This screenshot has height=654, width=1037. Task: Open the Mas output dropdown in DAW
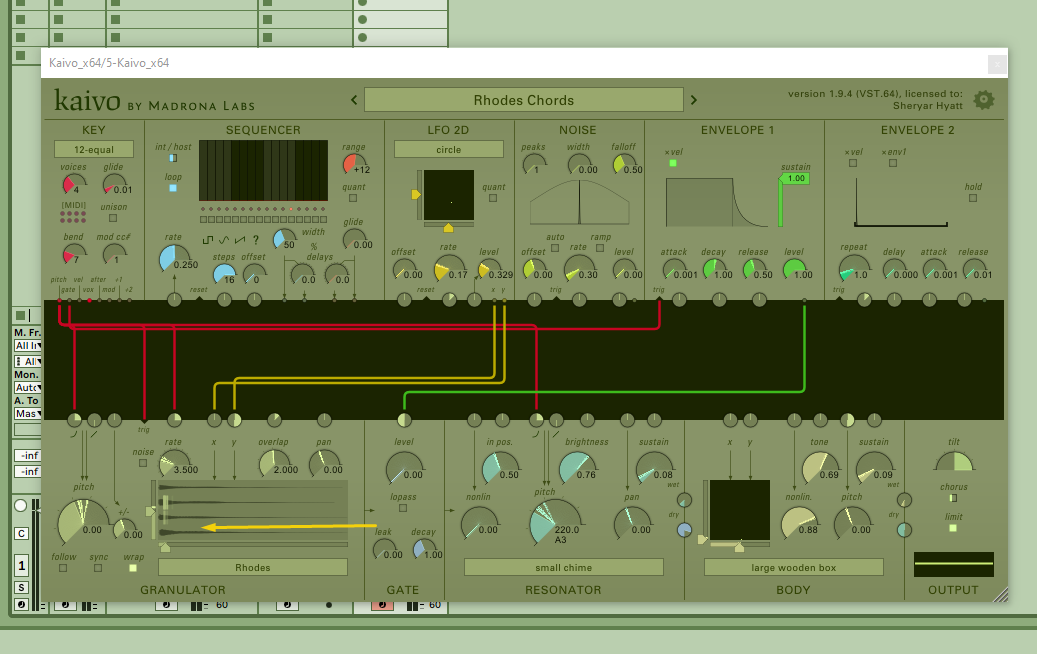coord(28,414)
